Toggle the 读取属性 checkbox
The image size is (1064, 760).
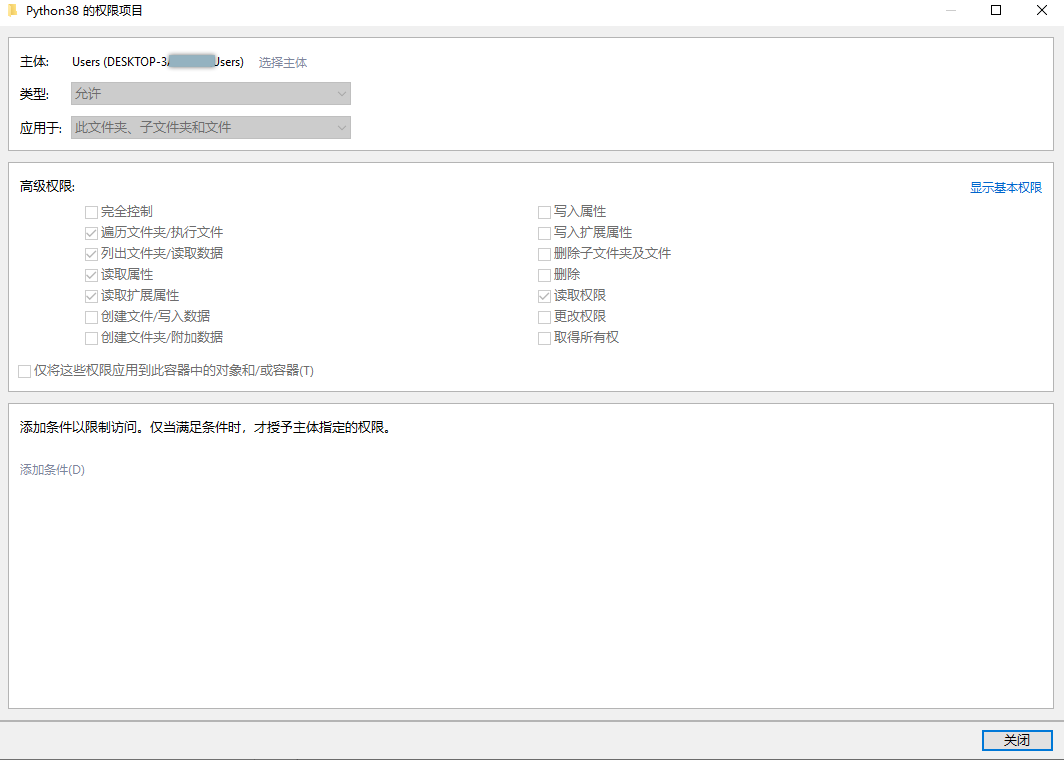(92, 276)
